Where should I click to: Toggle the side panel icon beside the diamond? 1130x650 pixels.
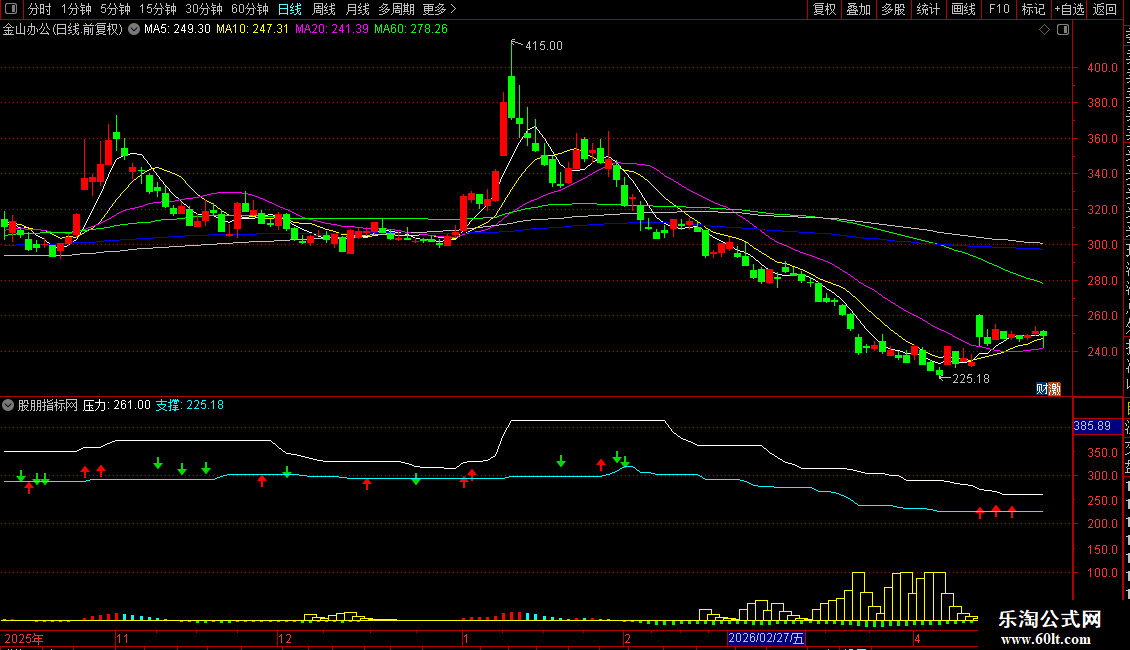tap(1063, 30)
